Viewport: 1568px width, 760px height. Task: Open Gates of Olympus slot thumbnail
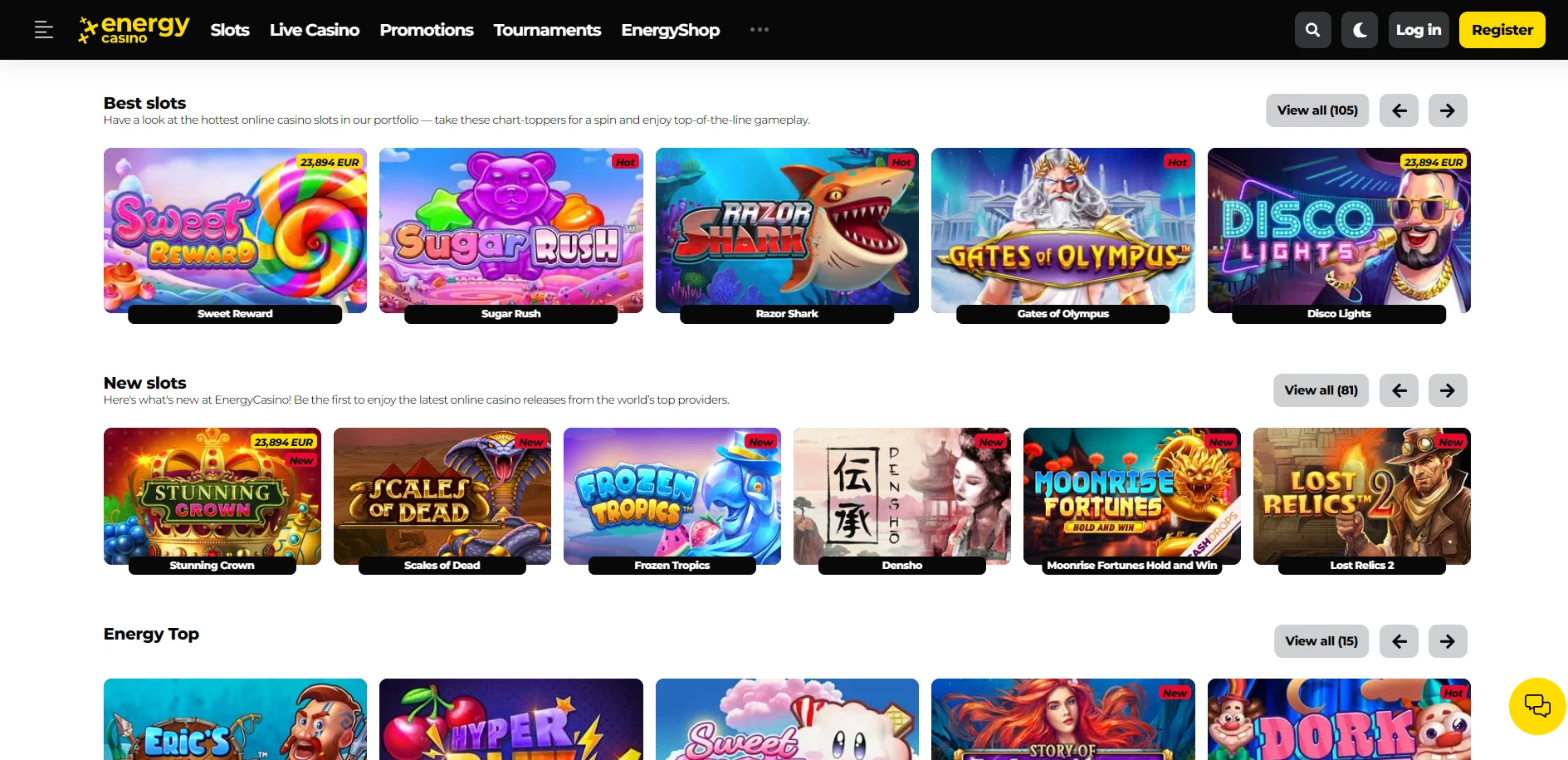[x=1062, y=230]
